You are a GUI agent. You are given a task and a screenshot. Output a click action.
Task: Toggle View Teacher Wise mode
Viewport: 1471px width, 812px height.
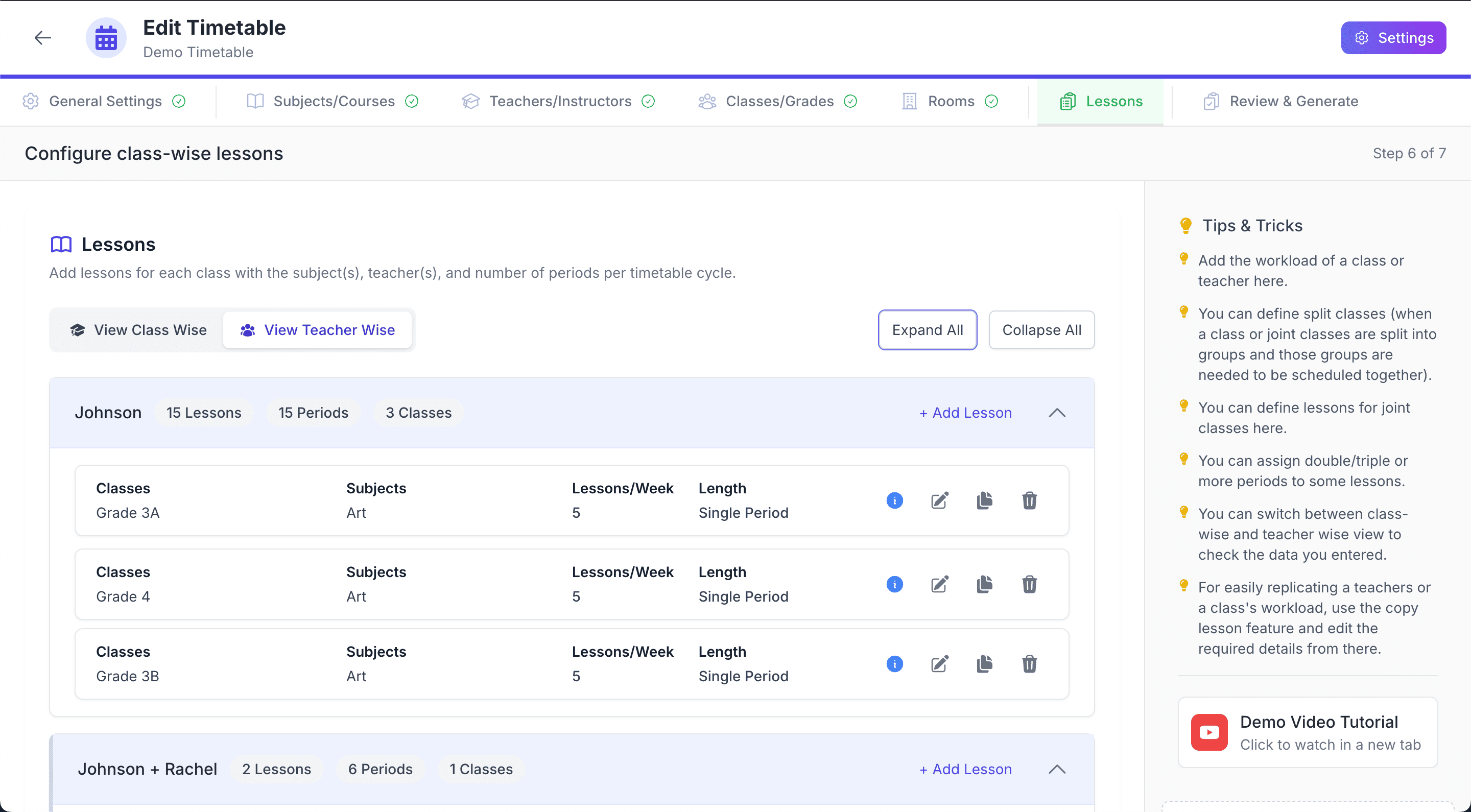tap(318, 330)
